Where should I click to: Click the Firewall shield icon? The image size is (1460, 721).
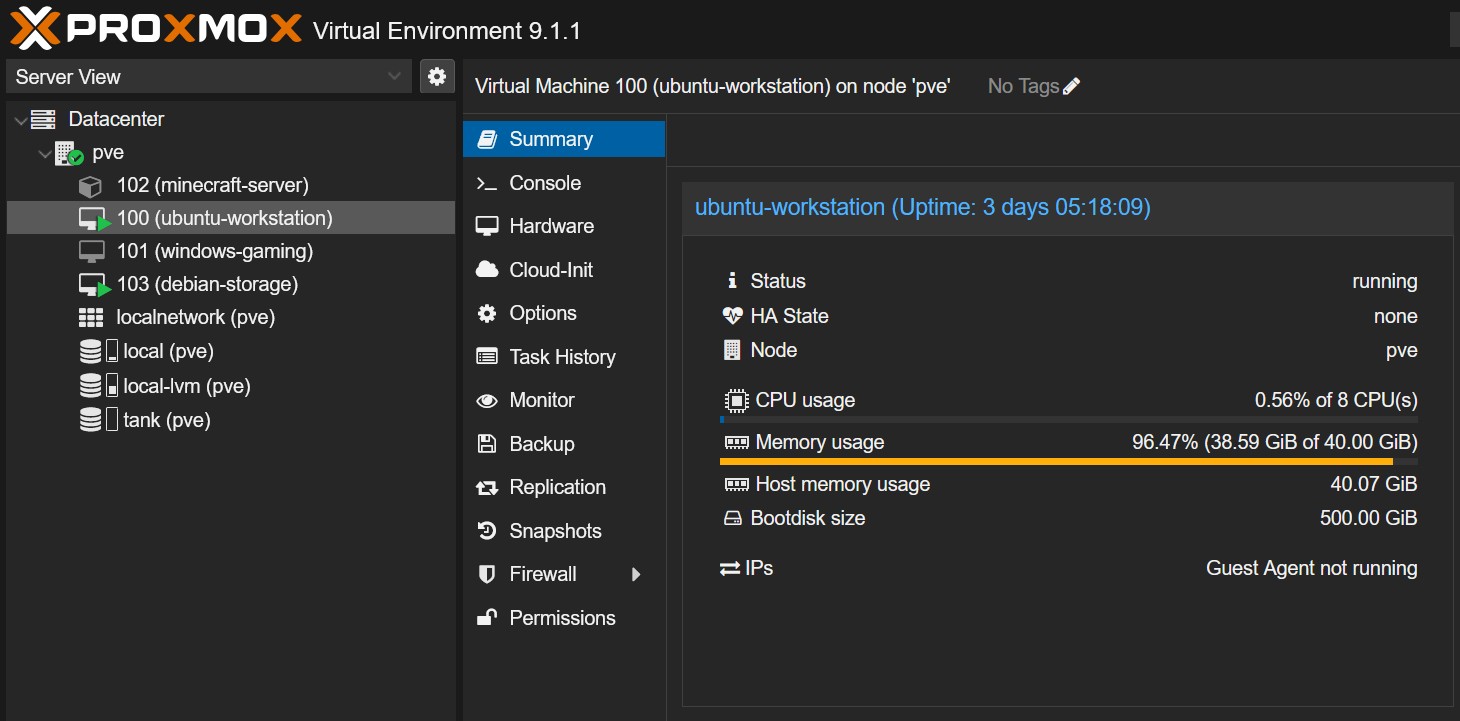(487, 574)
